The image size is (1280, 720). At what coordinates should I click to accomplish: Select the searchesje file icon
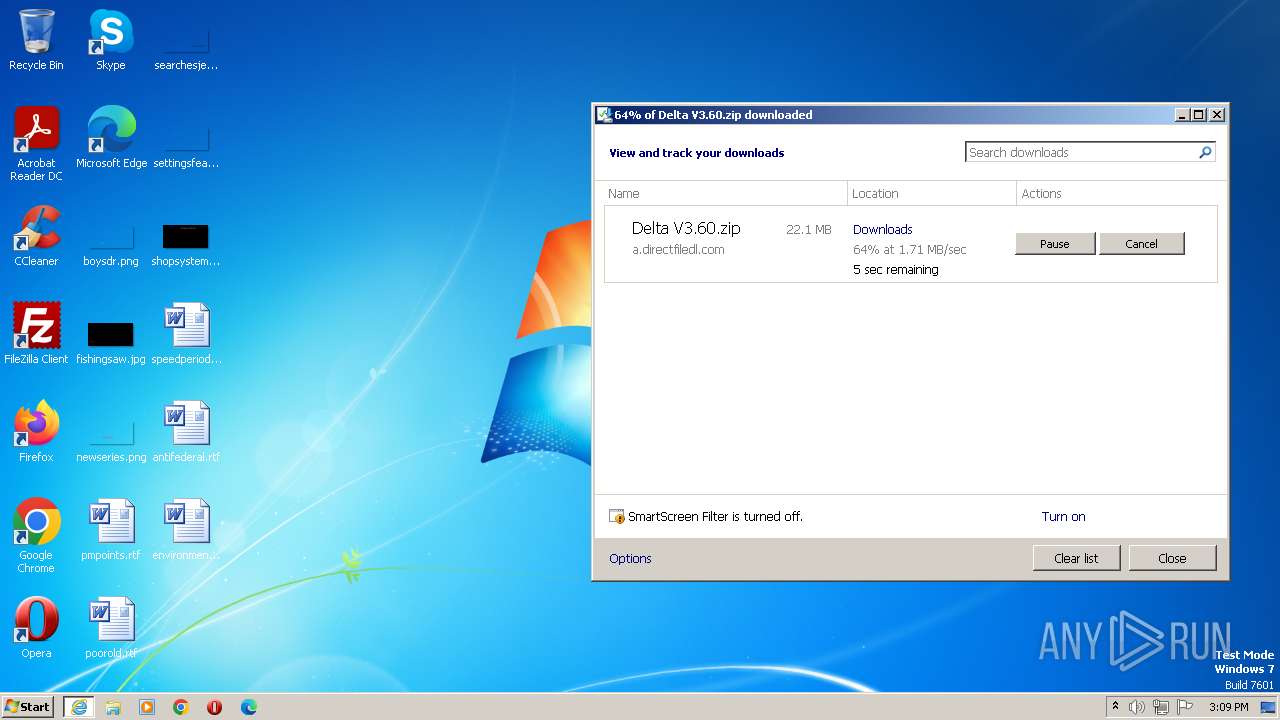(x=186, y=47)
